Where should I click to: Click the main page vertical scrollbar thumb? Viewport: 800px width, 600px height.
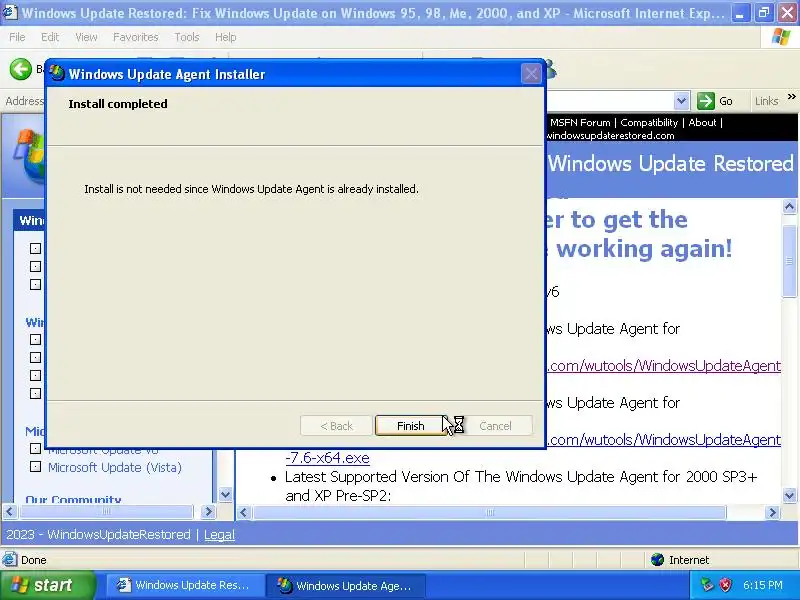[789, 261]
